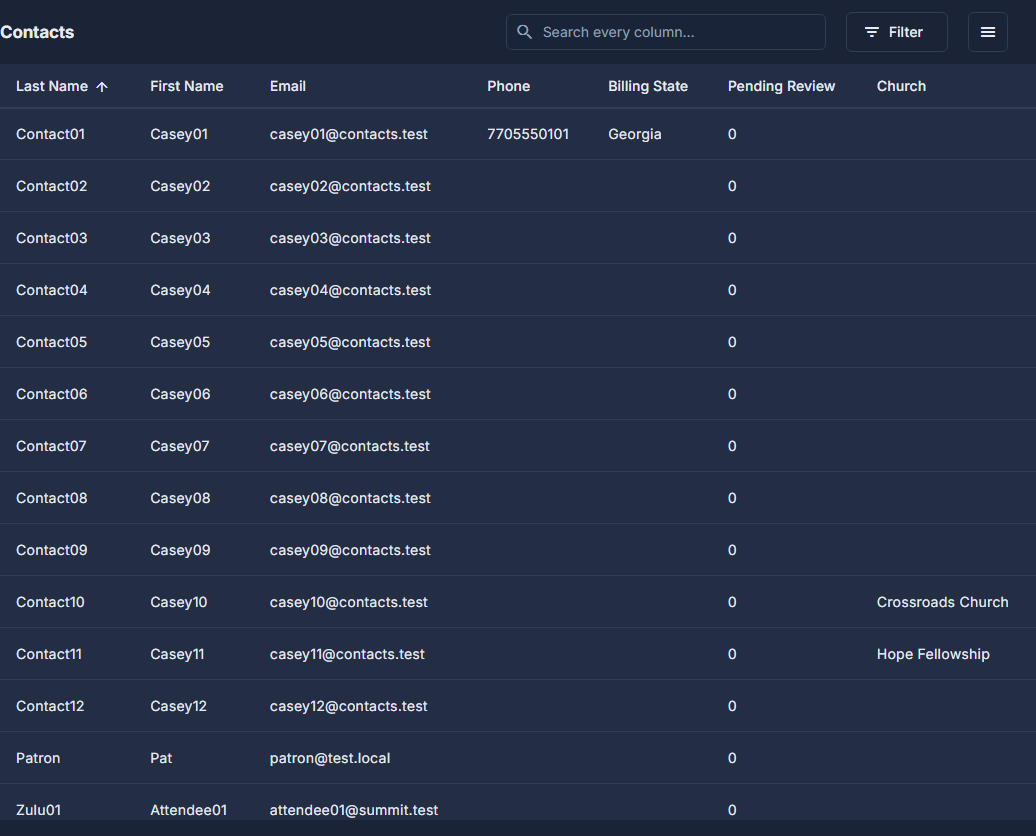Viewport: 1036px width, 836px height.
Task: Sort by Last Name column header
Action: (52, 87)
